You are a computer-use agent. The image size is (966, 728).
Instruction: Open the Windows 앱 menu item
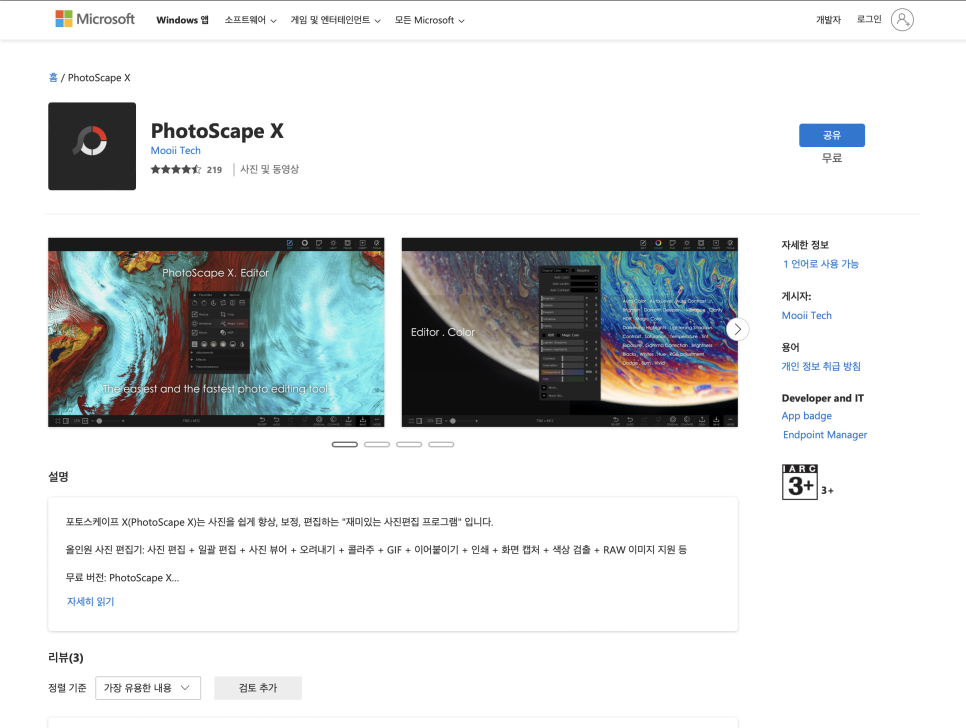point(182,20)
